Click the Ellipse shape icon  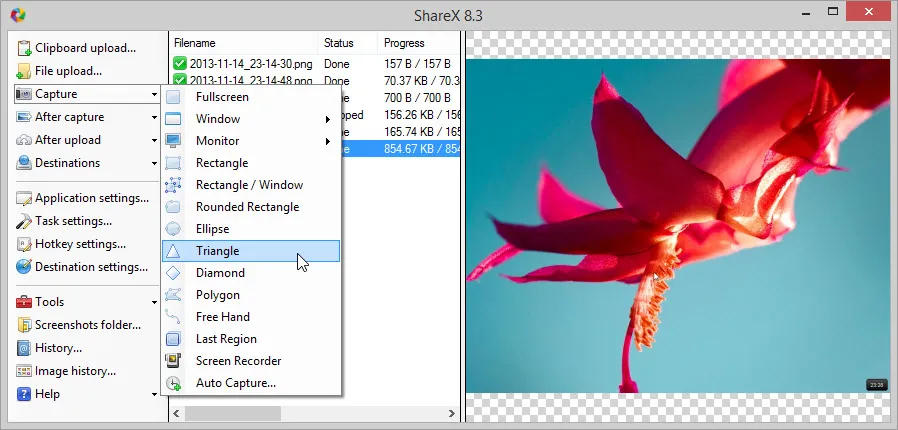[173, 229]
